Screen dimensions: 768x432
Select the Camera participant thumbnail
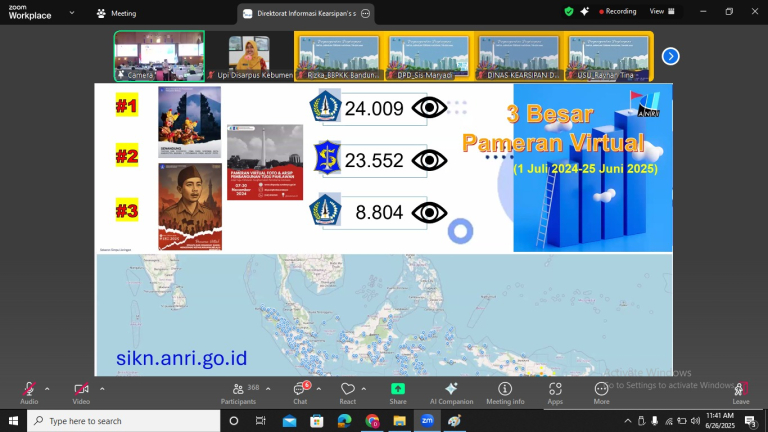point(159,56)
